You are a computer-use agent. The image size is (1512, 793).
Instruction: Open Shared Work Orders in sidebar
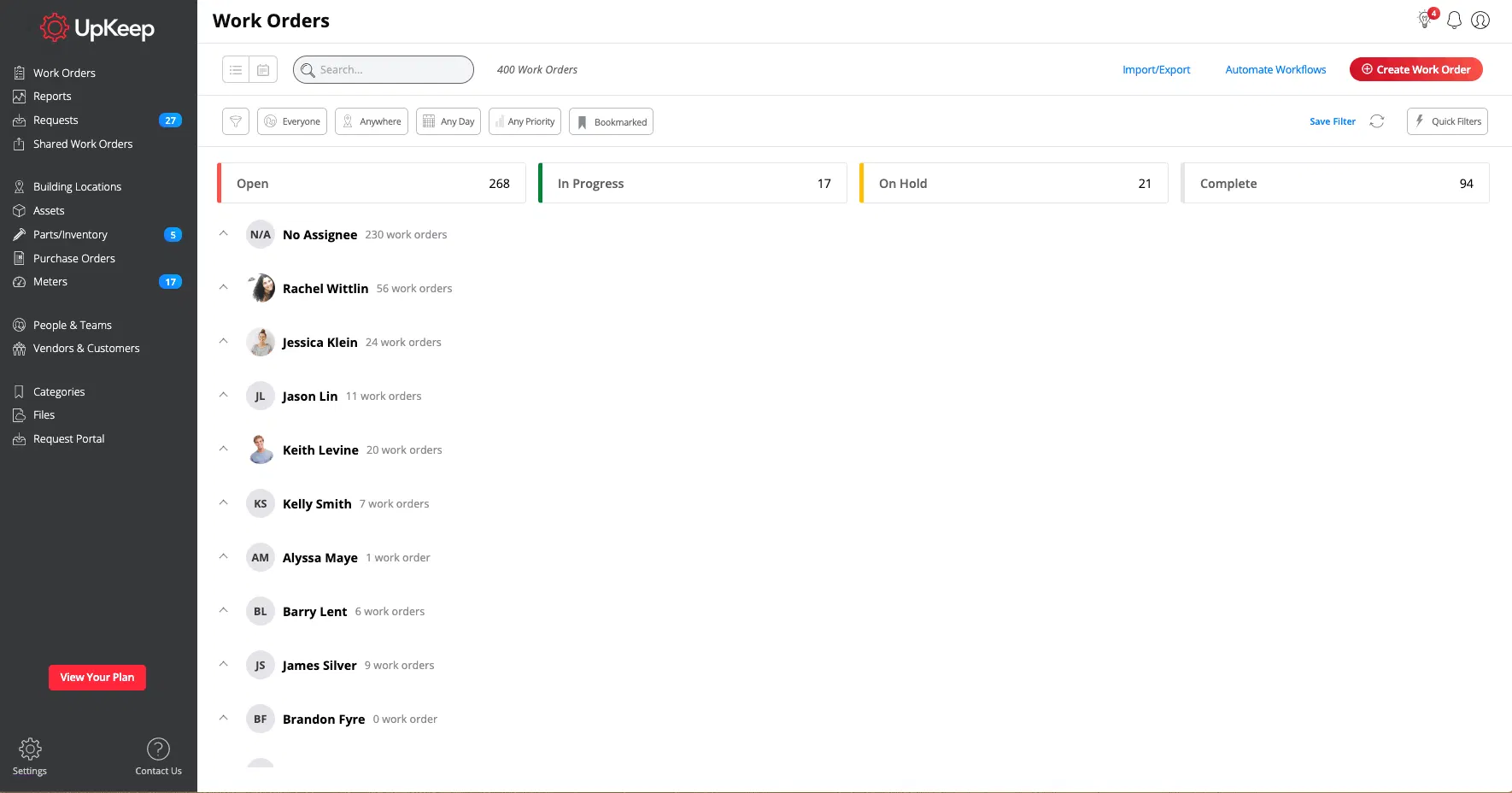pos(73,144)
